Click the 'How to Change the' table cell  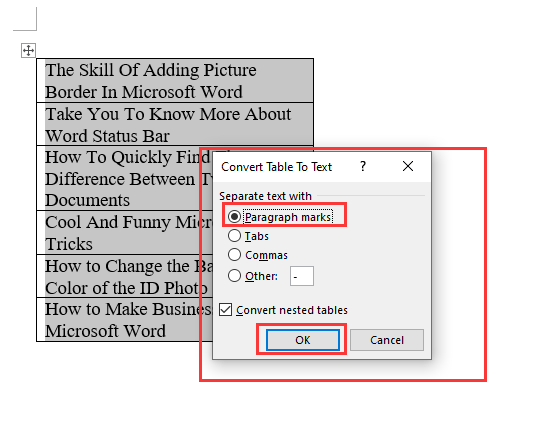124,276
